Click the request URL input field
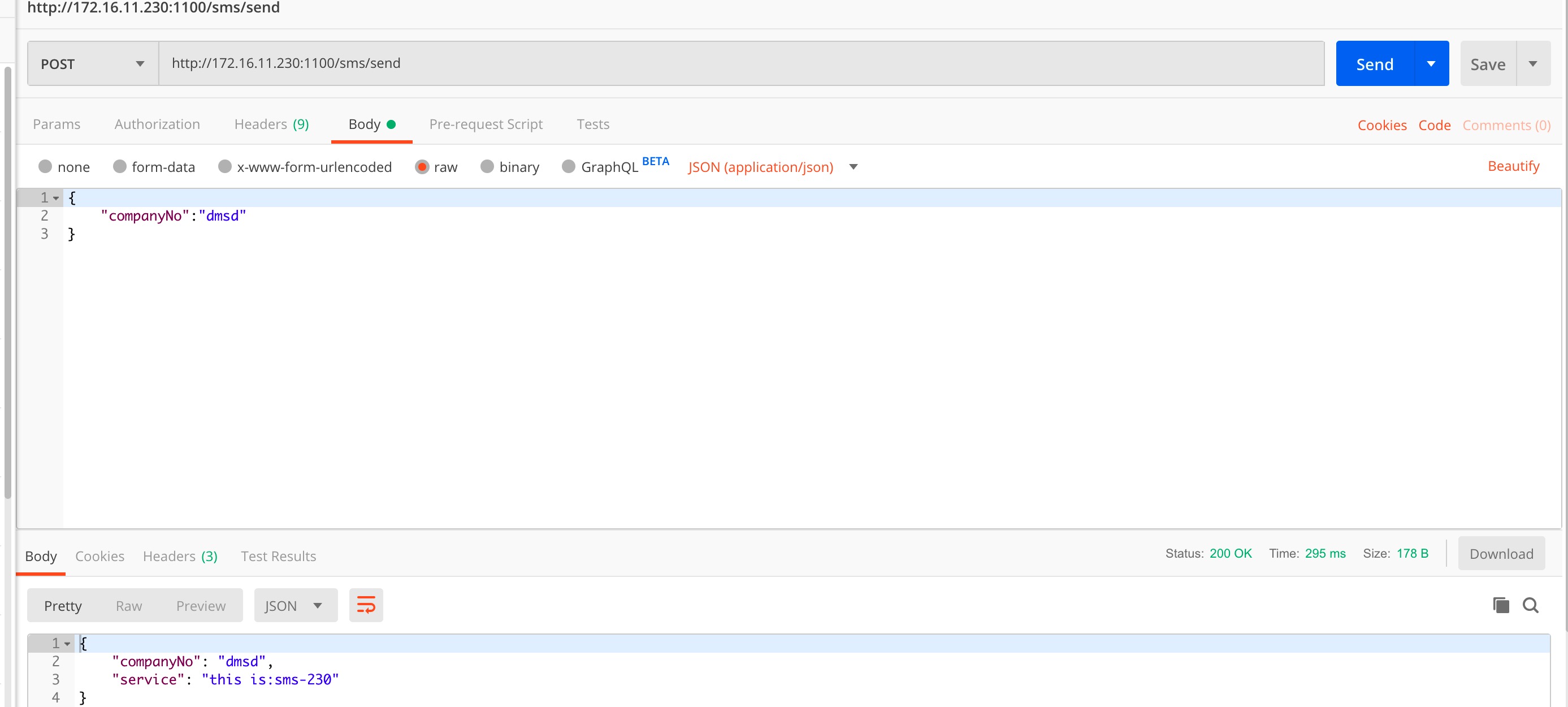This screenshot has height=707, width=1568. [x=741, y=63]
